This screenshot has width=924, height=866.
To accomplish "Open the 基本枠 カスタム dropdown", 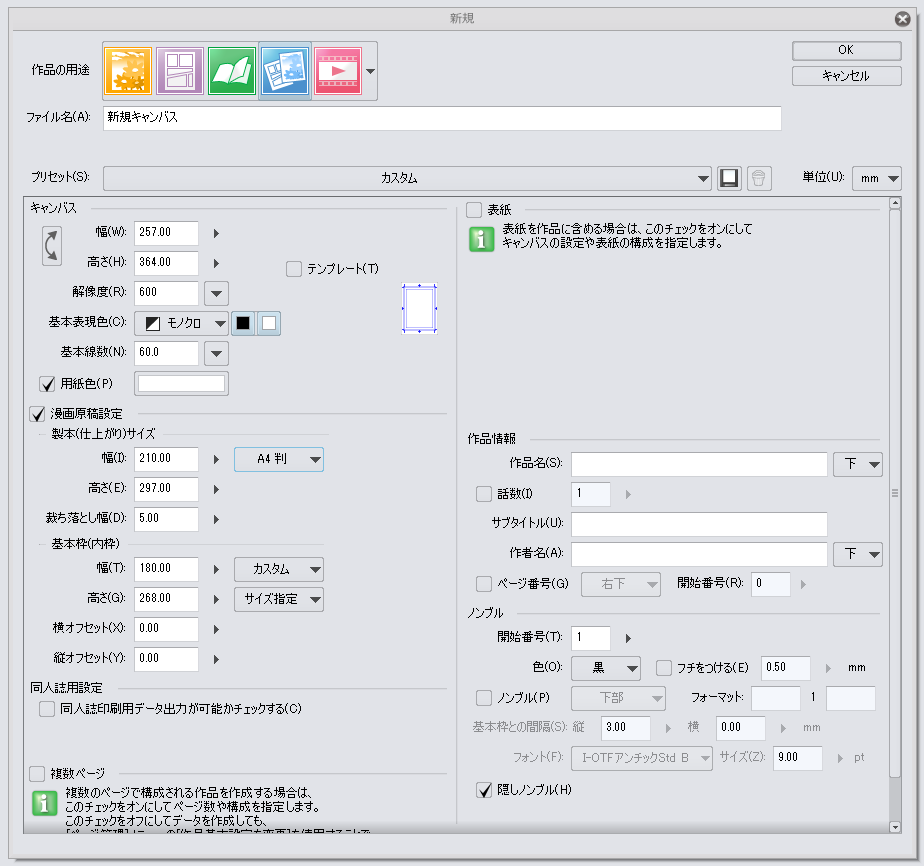I will (x=279, y=570).
